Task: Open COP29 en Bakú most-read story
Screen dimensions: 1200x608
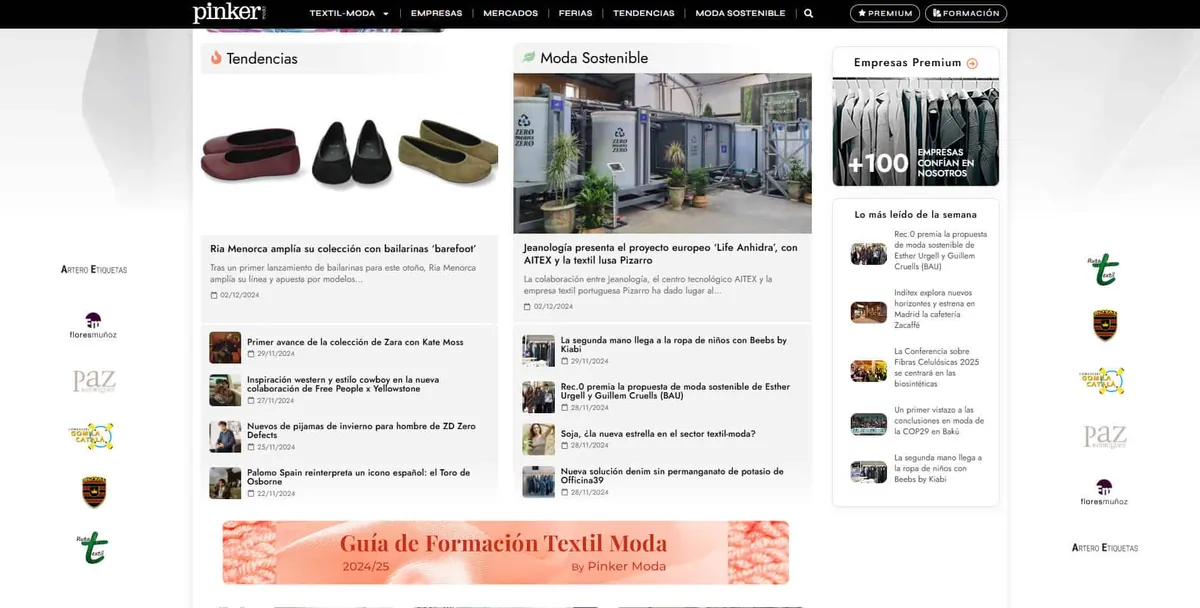Action: click(x=939, y=421)
